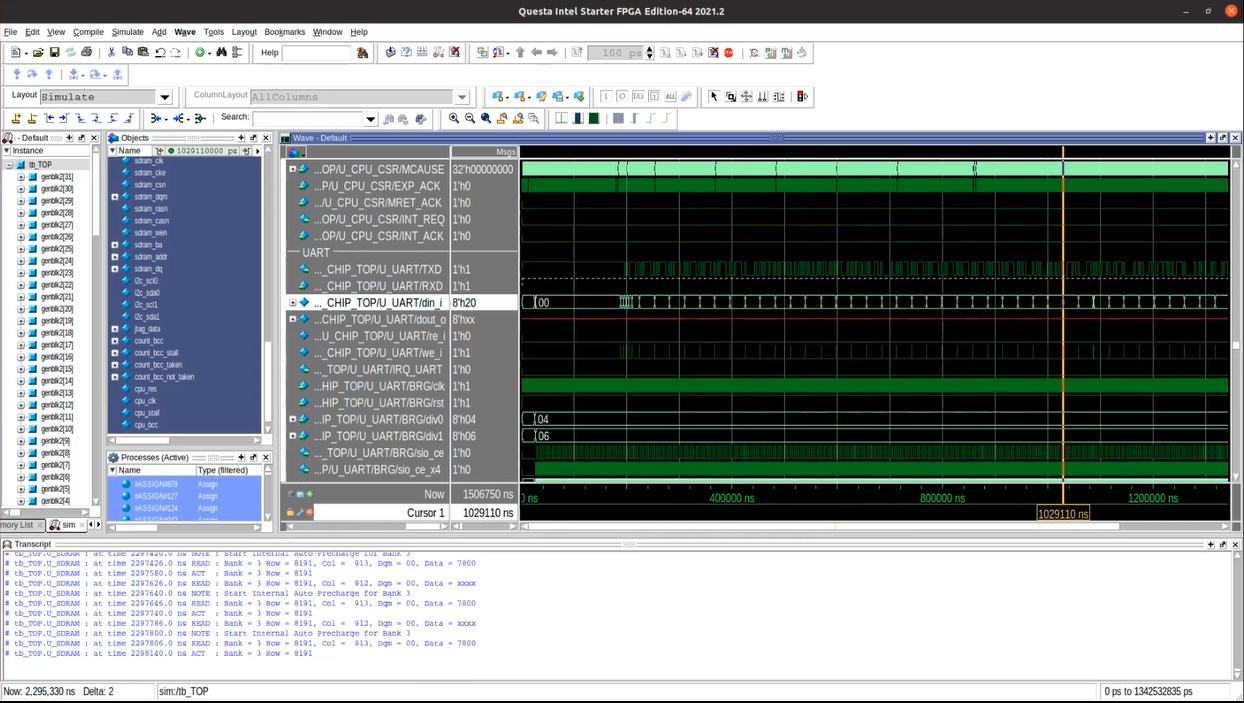1244x703 pixels.
Task: Click the Zoom In magnifier icon
Action: coord(453,118)
